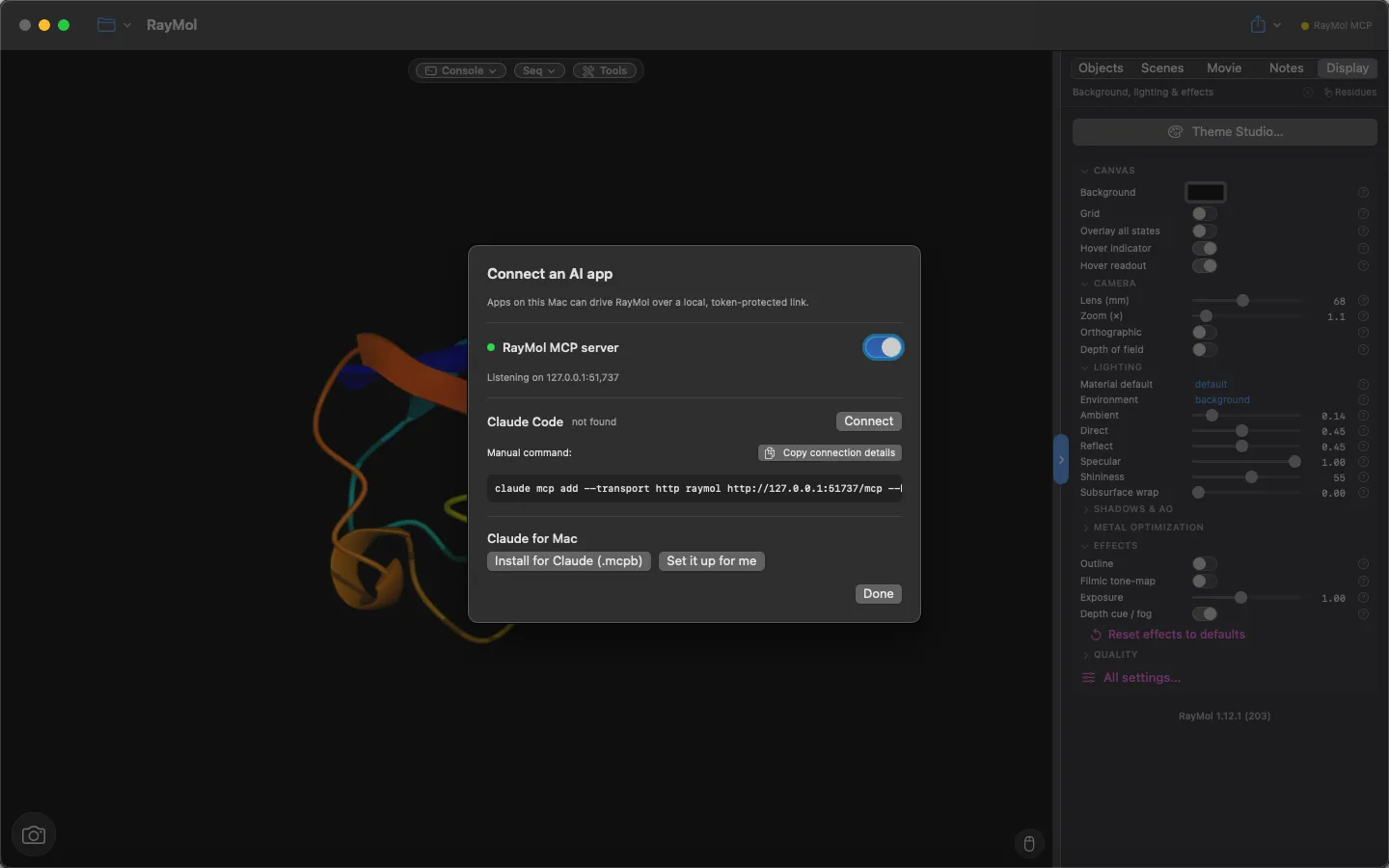Open the Notes tab
Image resolution: width=1389 pixels, height=868 pixels.
[x=1286, y=68]
